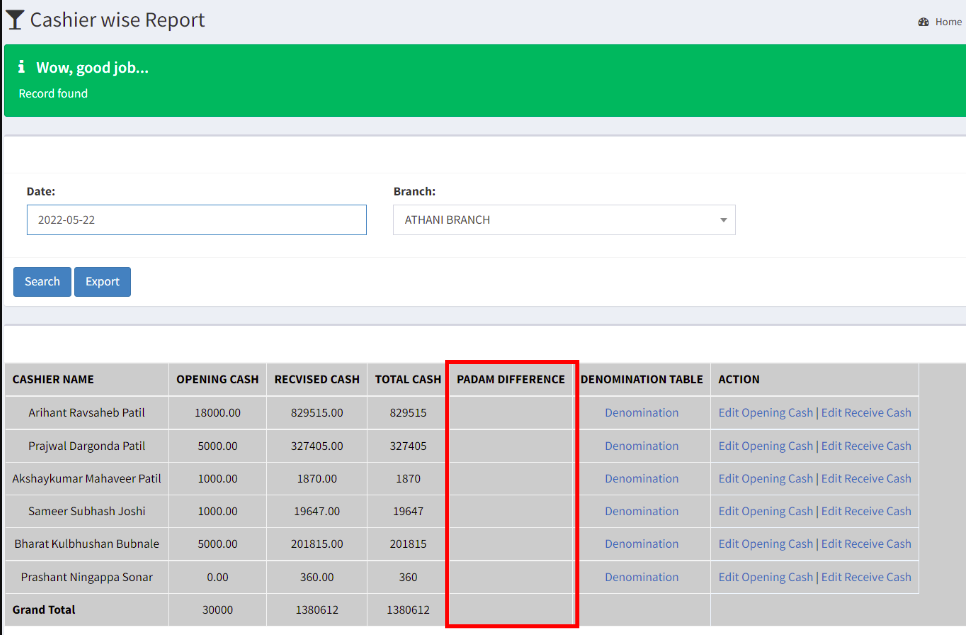
Task: Click the filter funnel icon beside the report title
Action: click(15, 20)
